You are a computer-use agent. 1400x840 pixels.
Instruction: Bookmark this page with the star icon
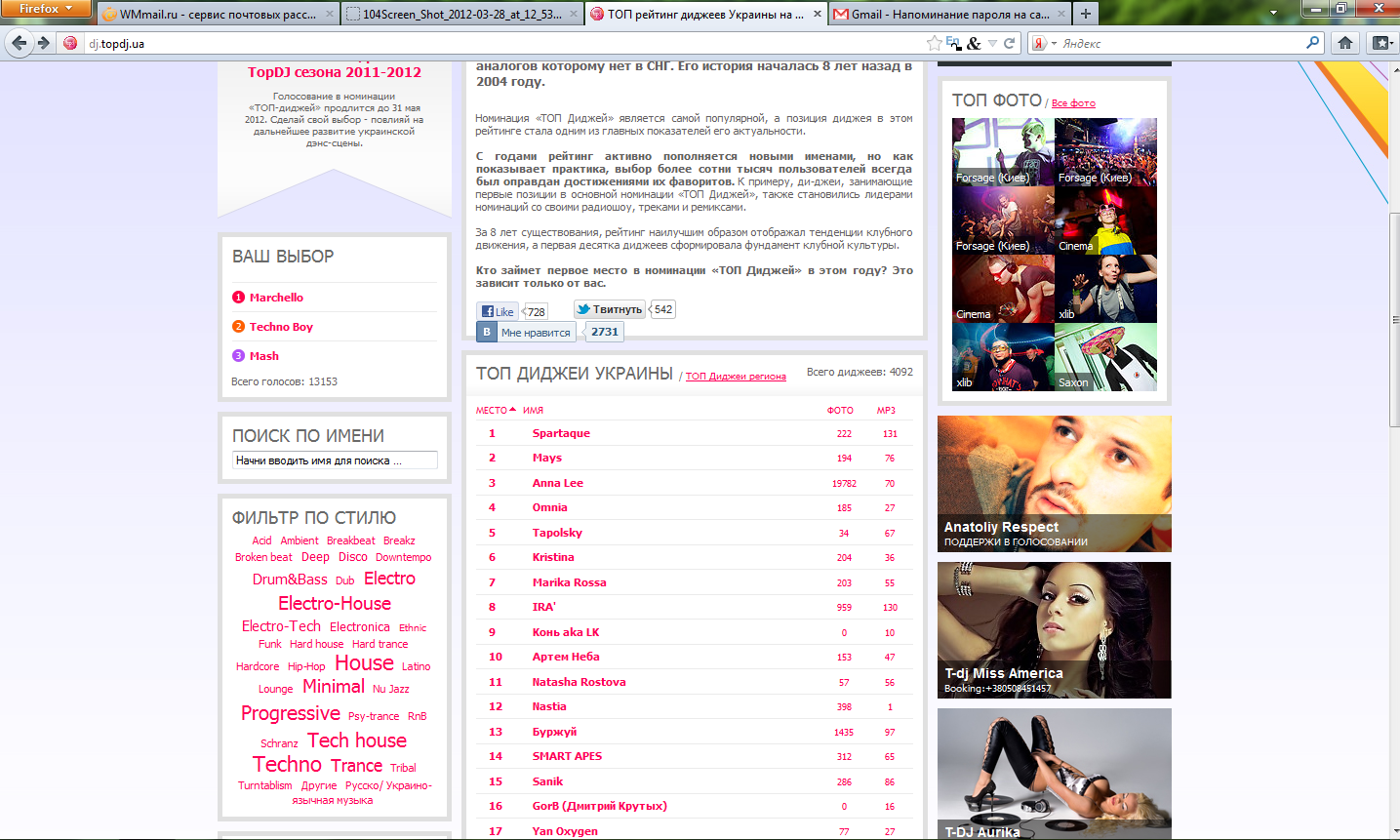pyautogui.click(x=934, y=43)
